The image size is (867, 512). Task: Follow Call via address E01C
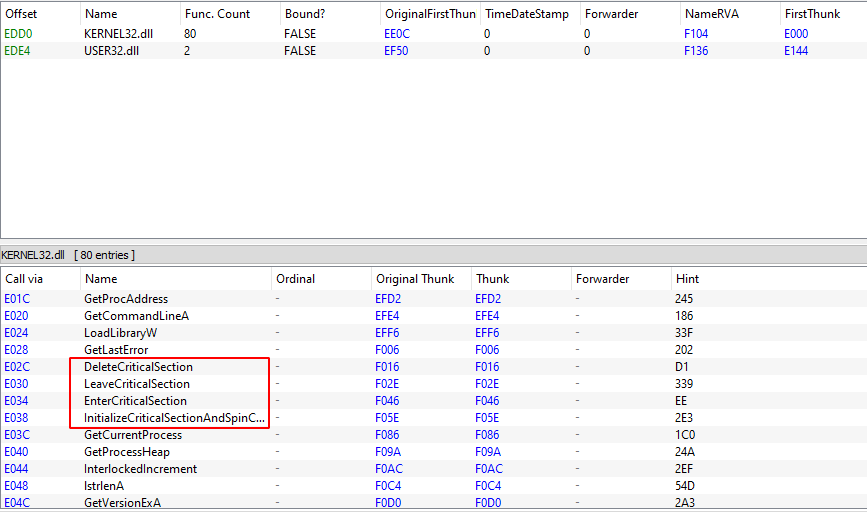[17, 299]
